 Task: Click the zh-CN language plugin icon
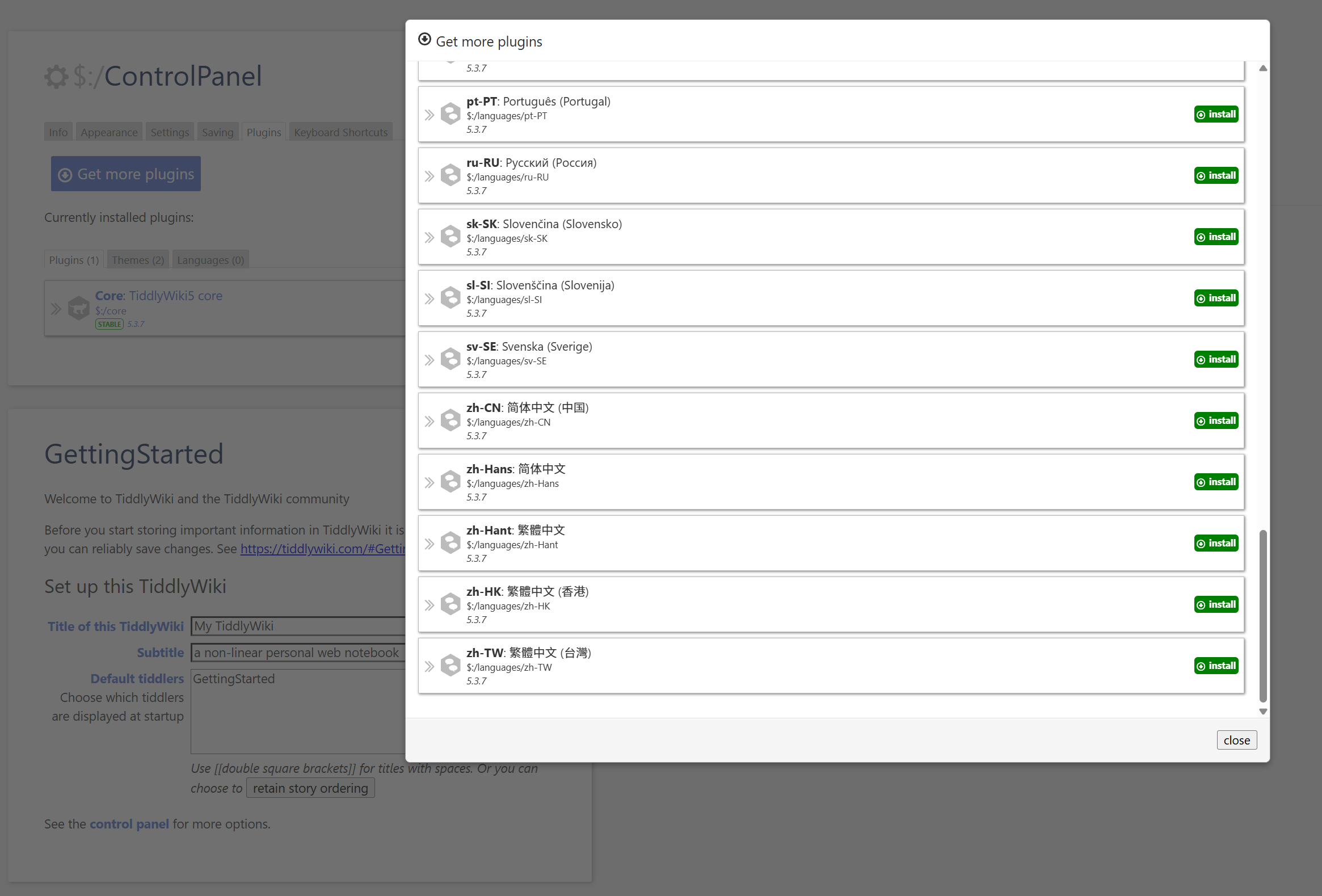point(451,421)
